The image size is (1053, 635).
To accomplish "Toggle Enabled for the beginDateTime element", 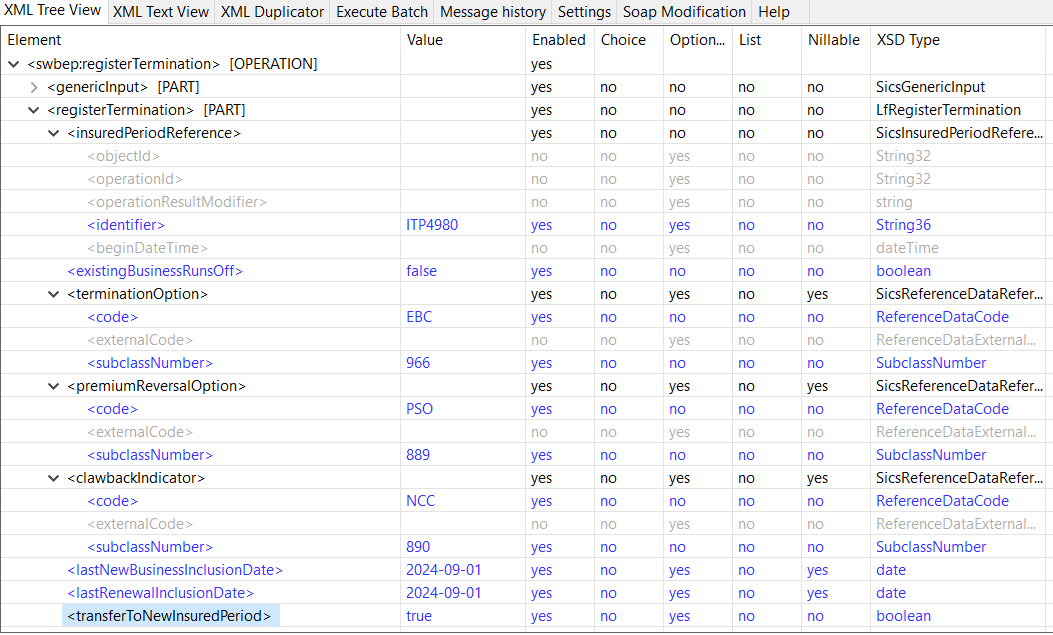I will [x=539, y=248].
